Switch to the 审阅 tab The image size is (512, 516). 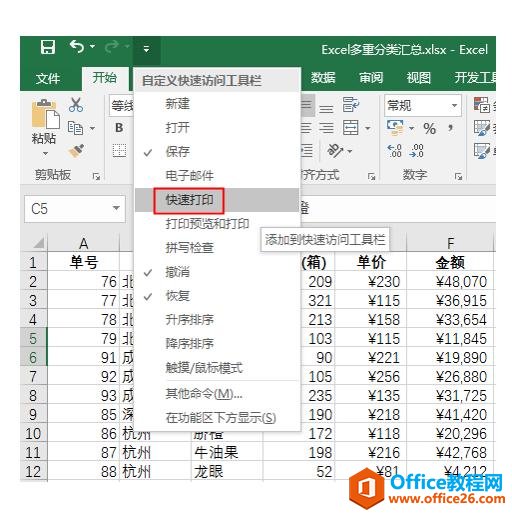pyautogui.click(x=371, y=78)
